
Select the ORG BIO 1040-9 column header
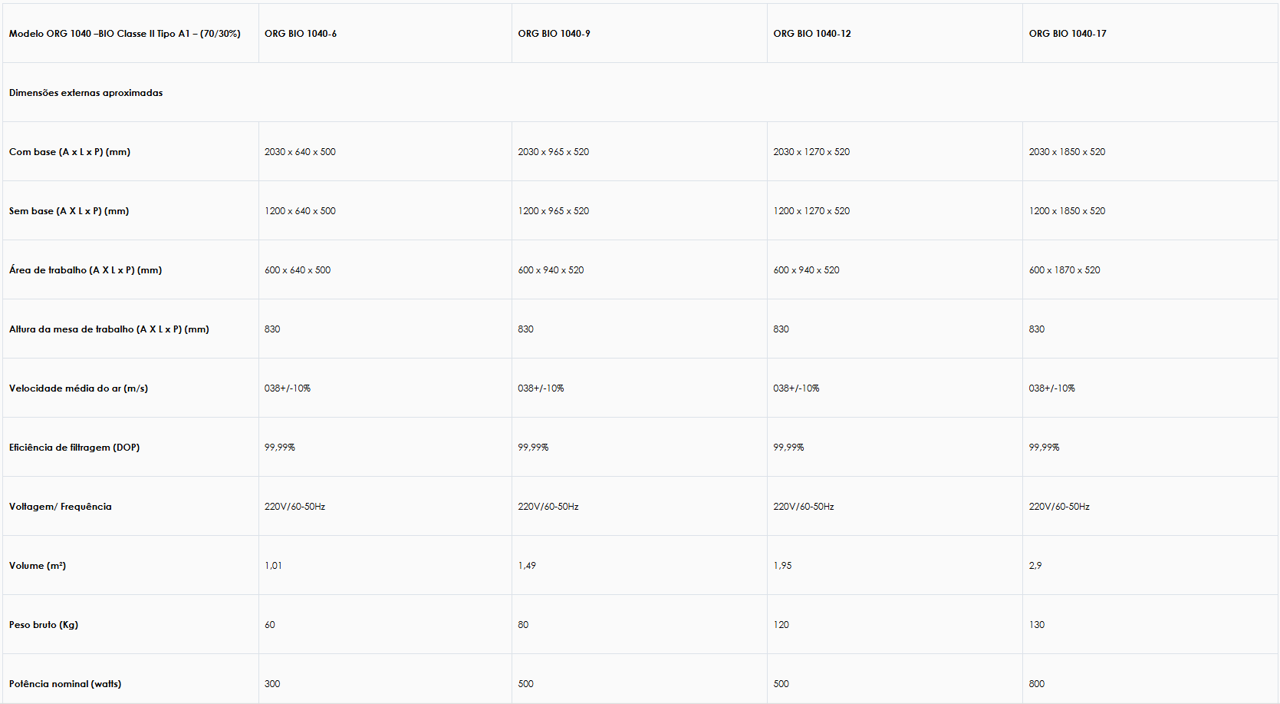coord(553,34)
